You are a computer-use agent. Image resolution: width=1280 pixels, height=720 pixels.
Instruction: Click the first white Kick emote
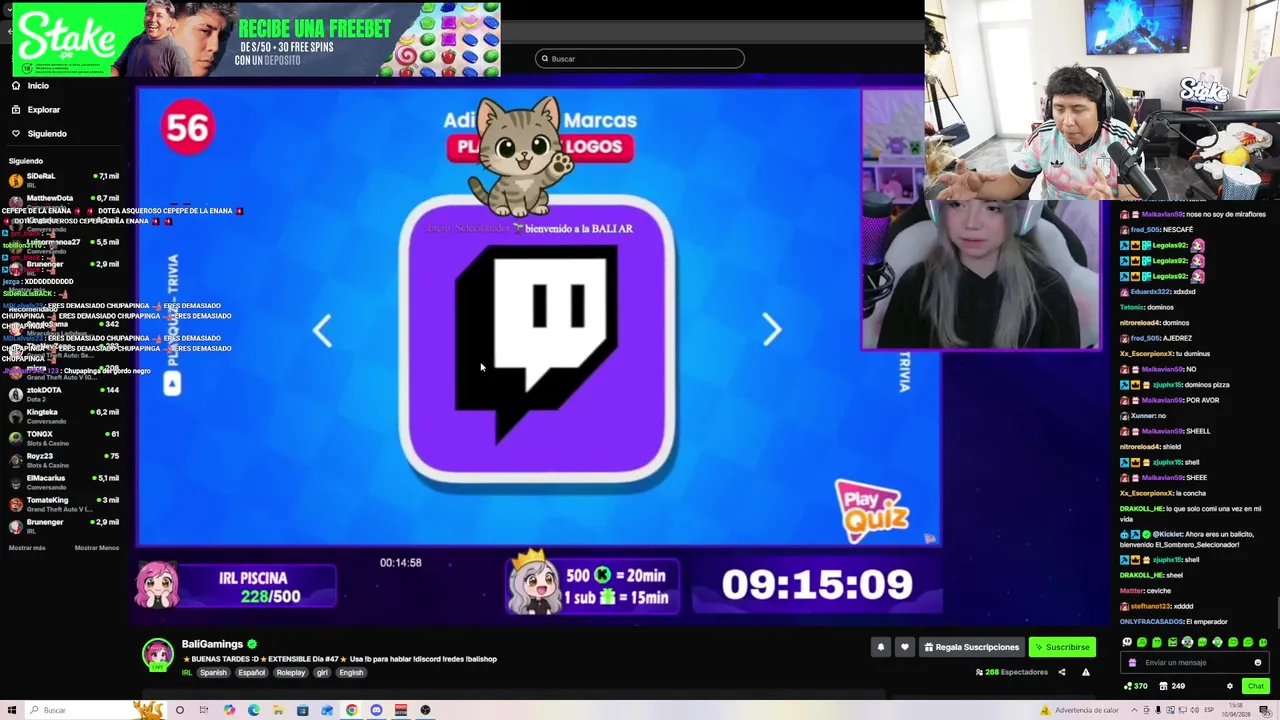coord(1127,642)
